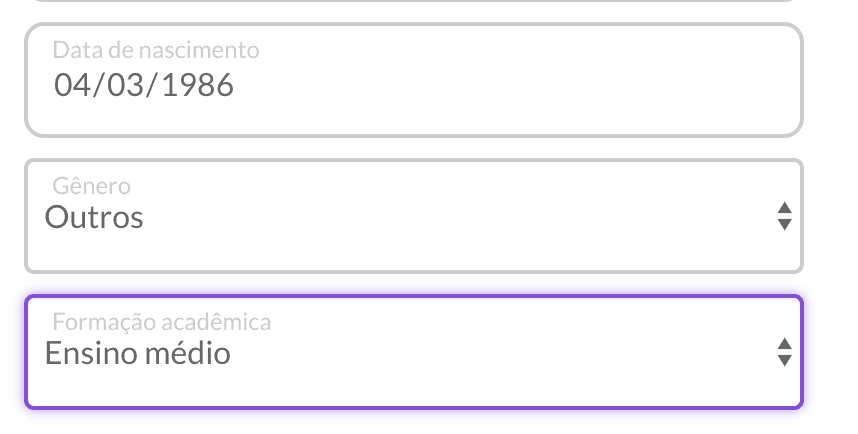Open the Formação acadêmica dropdown
Screen dimensions: 858x434
413,352
